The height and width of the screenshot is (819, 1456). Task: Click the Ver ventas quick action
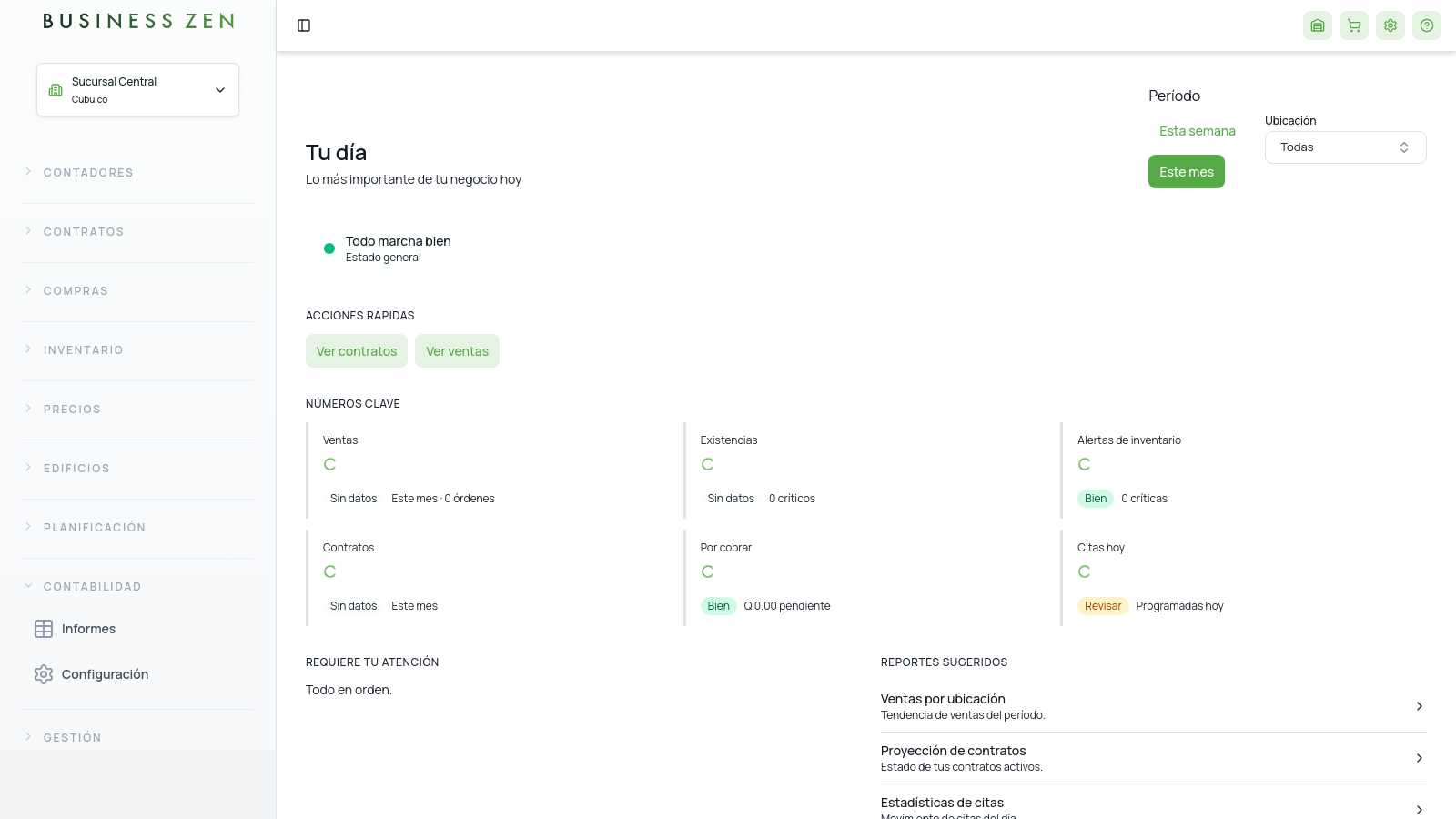[x=457, y=351]
